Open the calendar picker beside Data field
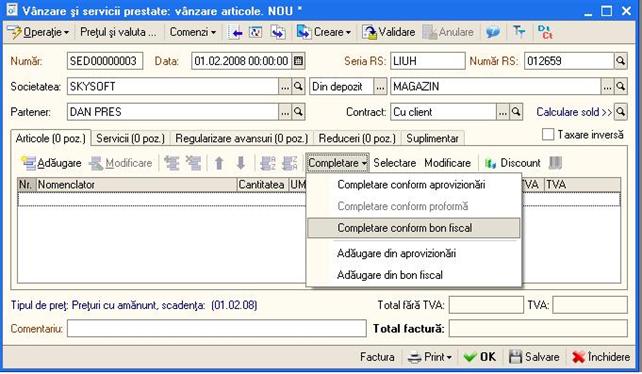The image size is (642, 374). pos(298,61)
